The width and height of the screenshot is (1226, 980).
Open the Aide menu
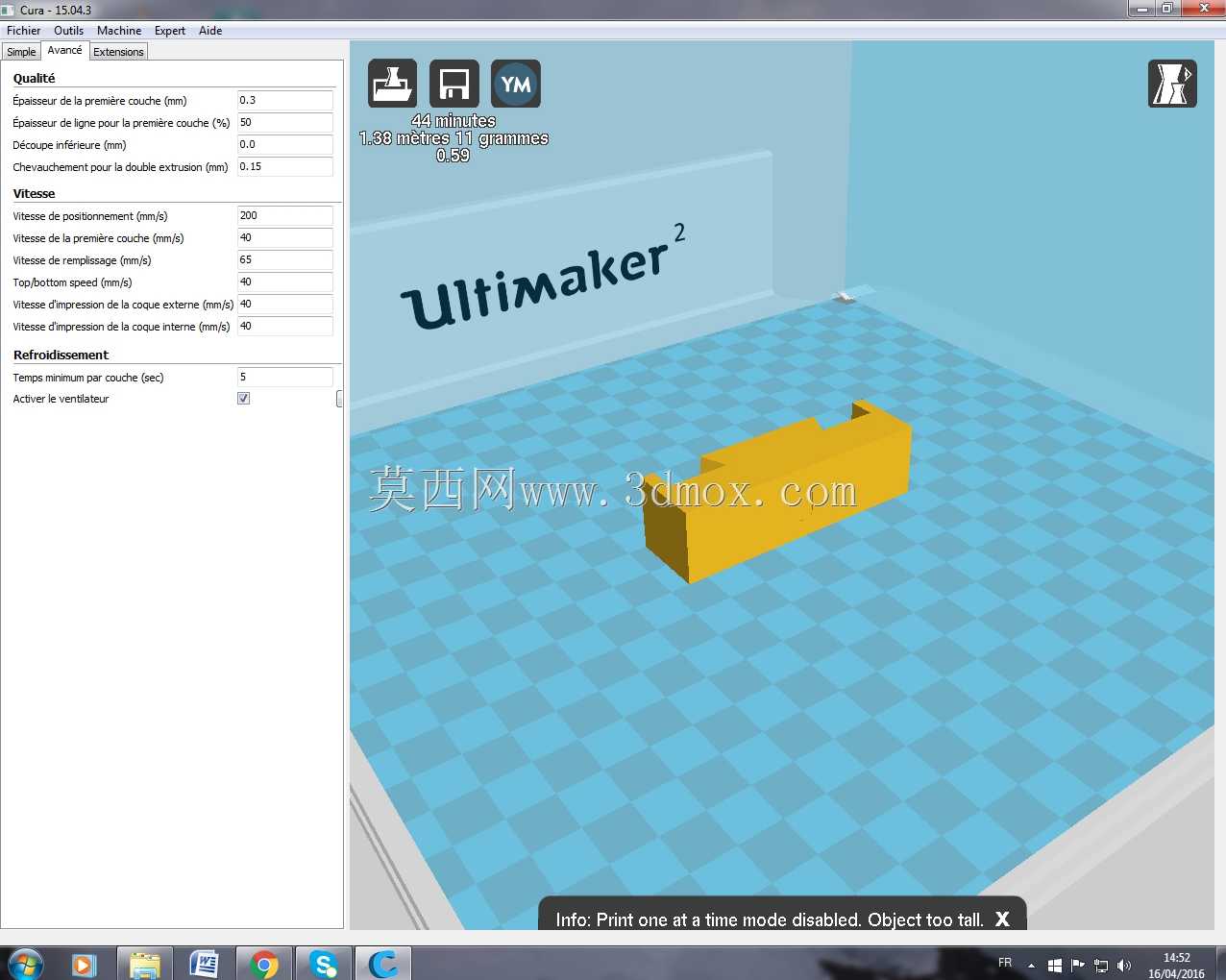(210, 31)
